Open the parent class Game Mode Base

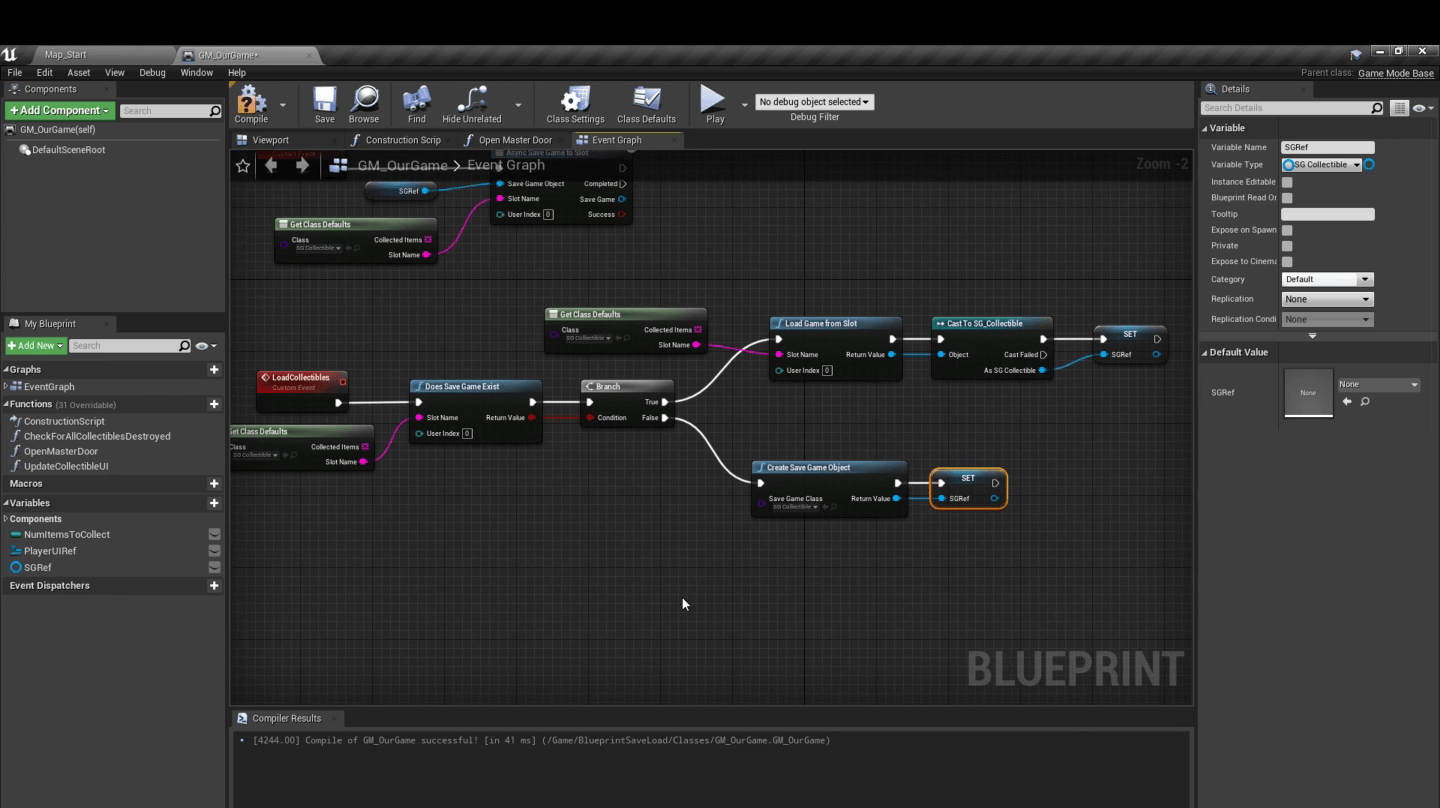point(1397,72)
